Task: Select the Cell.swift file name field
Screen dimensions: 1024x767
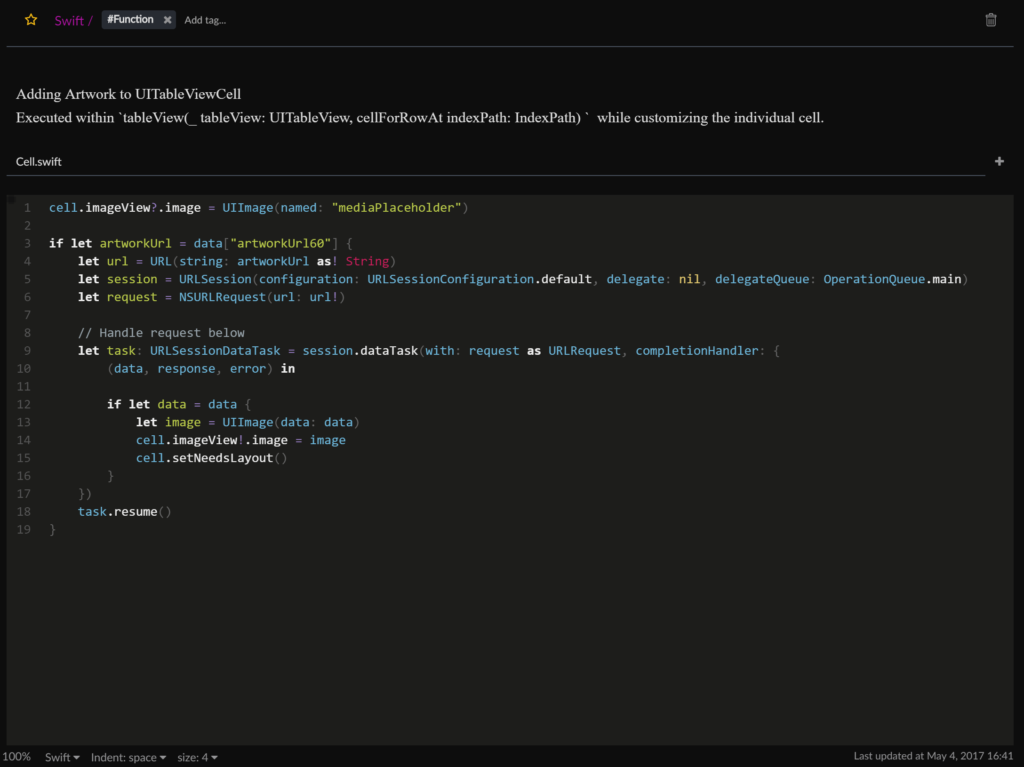Action: point(40,161)
